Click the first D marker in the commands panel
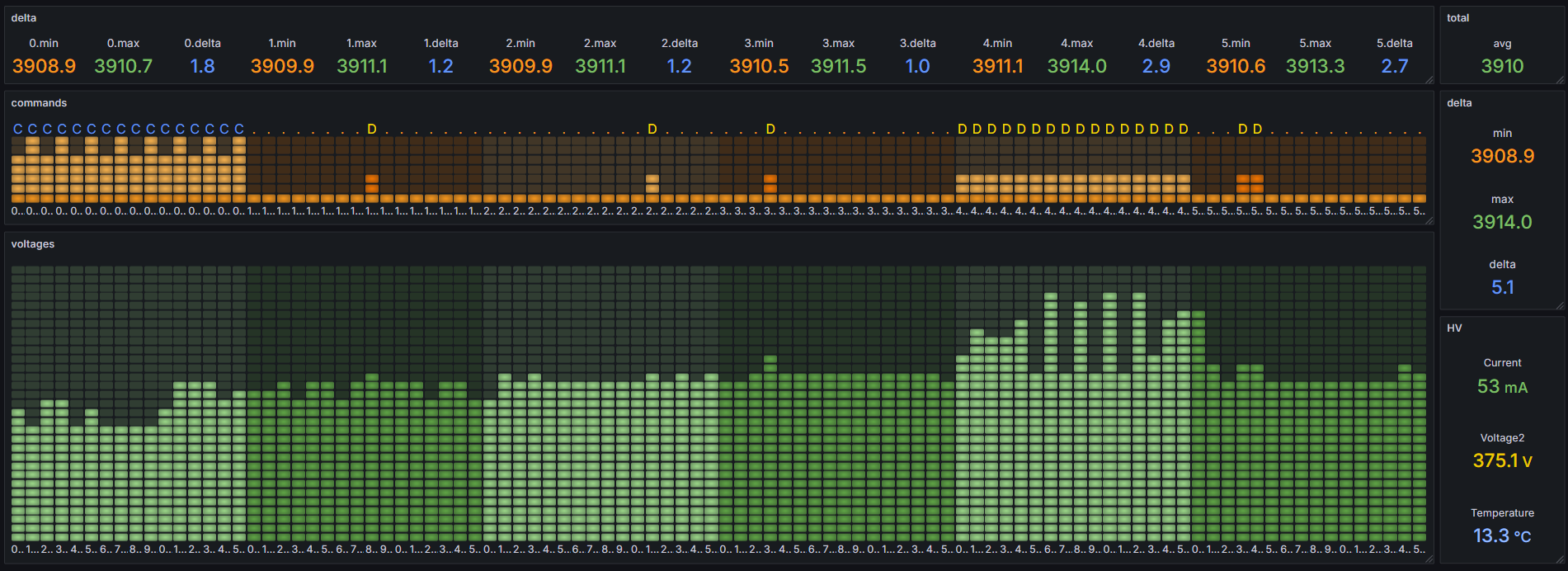Screen dimensions: 1568x571 (372, 129)
